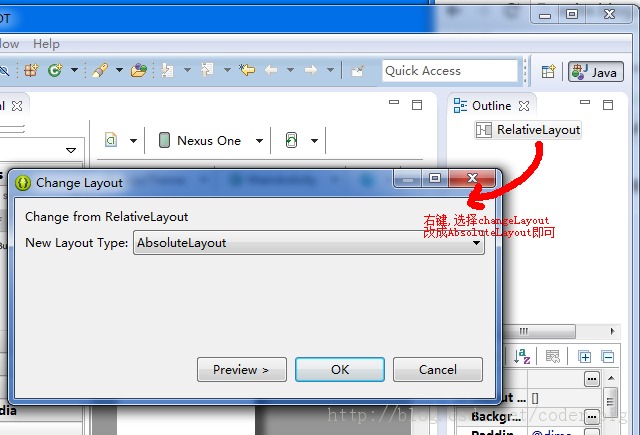Viewport: 640px width, 435px height.
Task: Close the Outline view tab
Action: [x=524, y=107]
